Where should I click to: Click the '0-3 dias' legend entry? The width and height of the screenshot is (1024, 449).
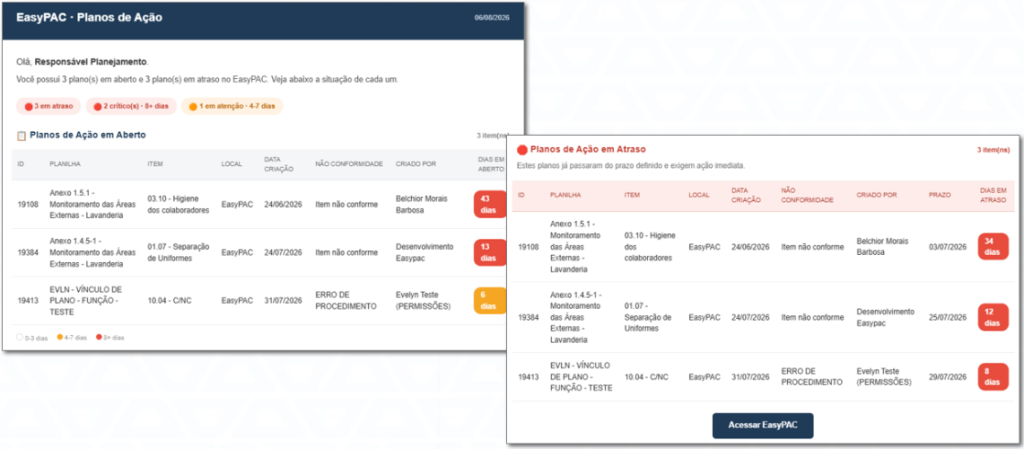(x=33, y=337)
